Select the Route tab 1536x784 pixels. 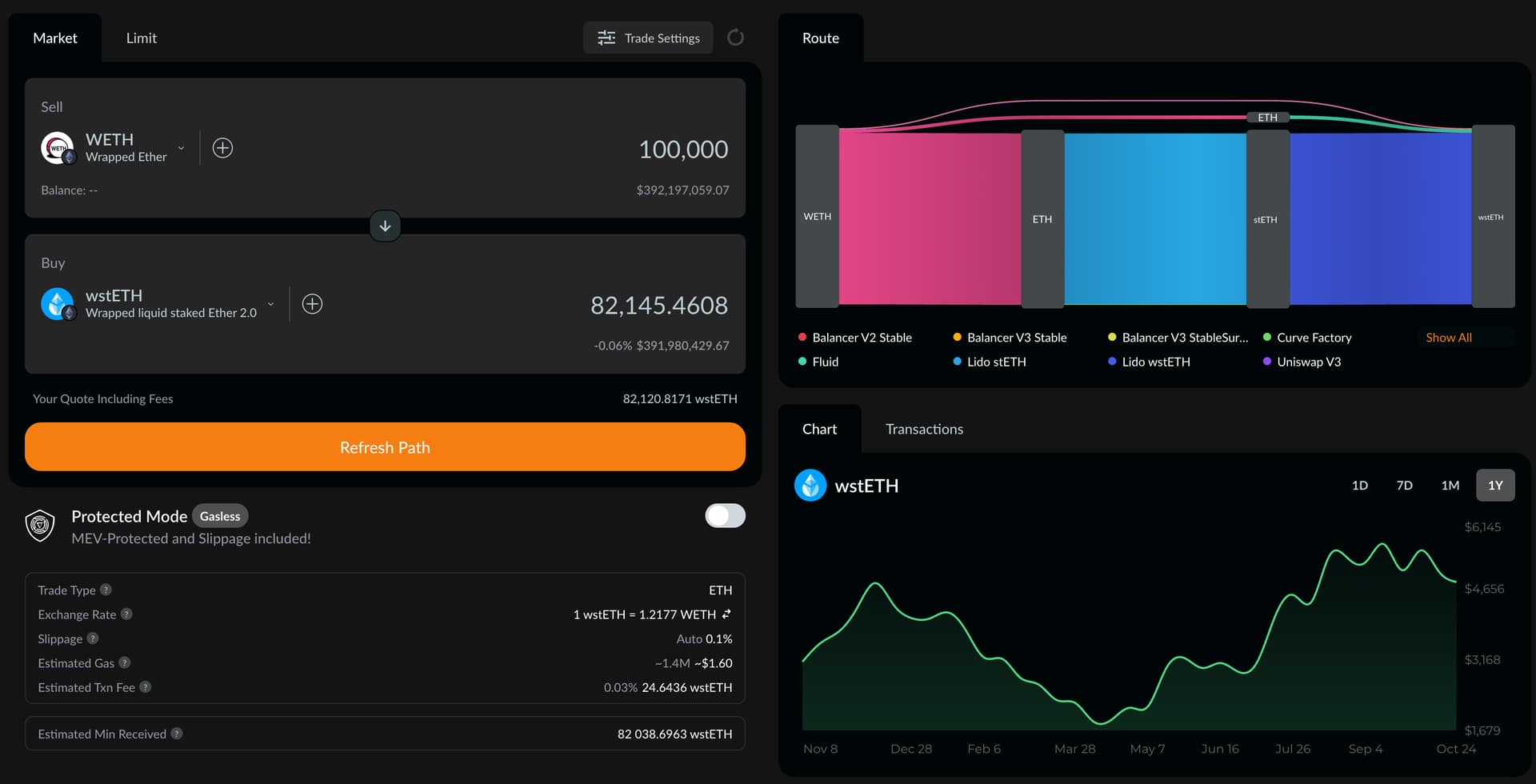point(821,38)
